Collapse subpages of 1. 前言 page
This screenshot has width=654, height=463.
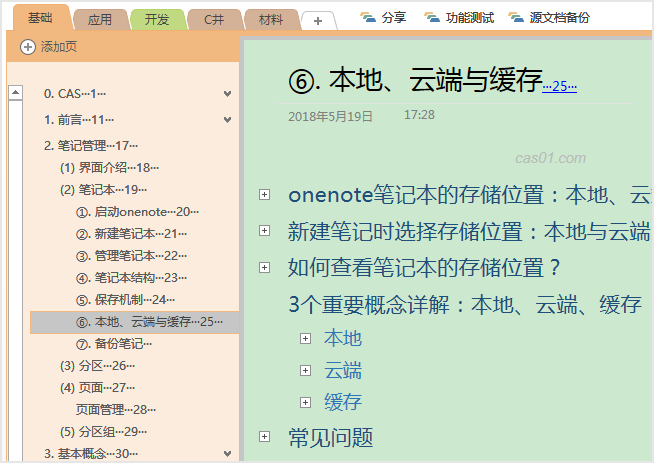pyautogui.click(x=227, y=120)
